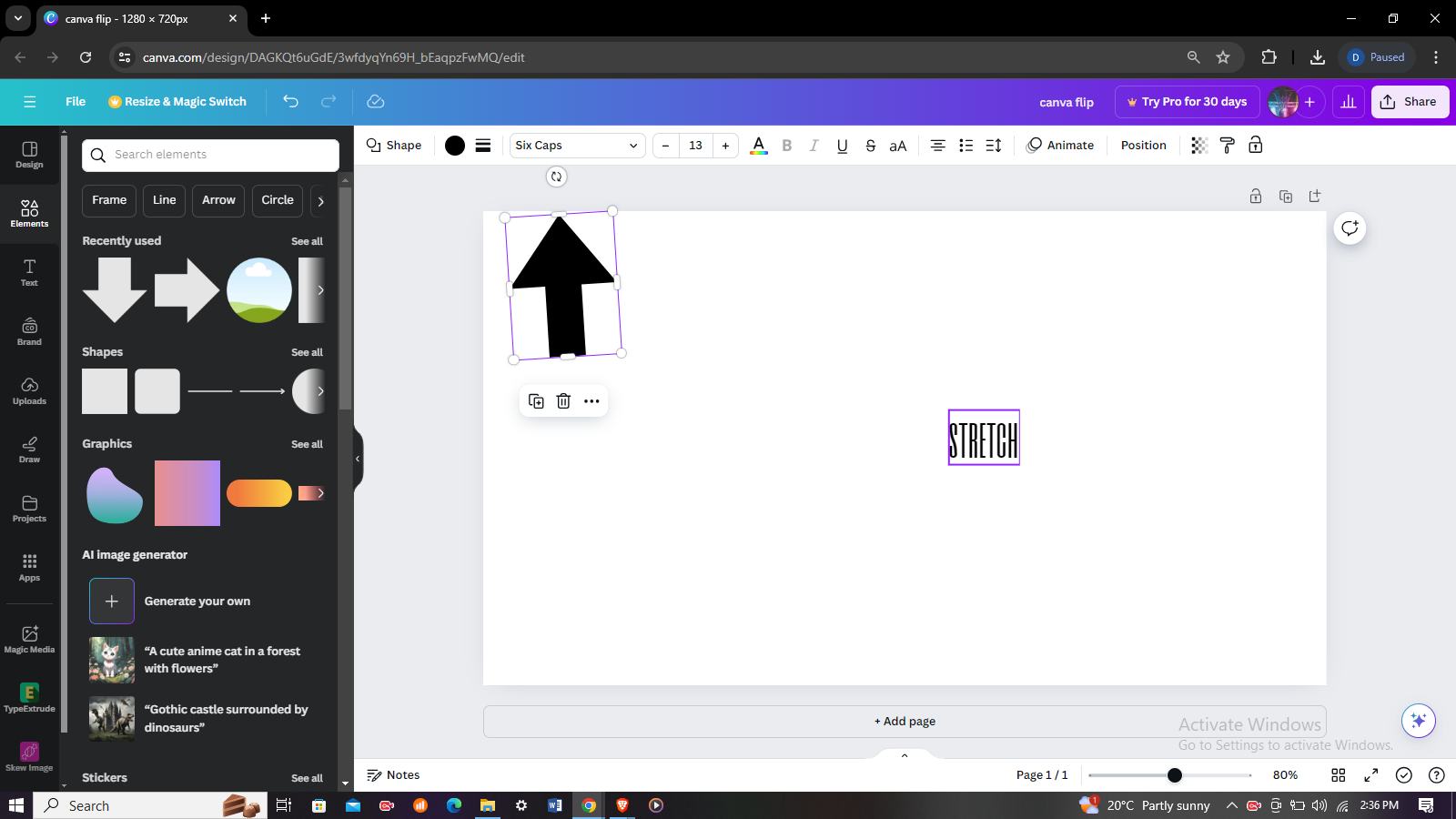The width and height of the screenshot is (1456, 819).
Task: Click See all next to Graphics
Action: tap(307, 444)
